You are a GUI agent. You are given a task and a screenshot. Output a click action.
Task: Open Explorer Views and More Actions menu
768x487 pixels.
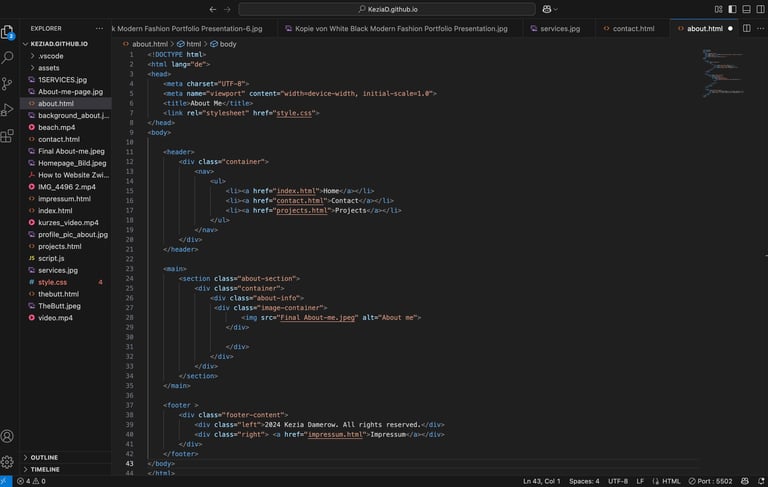pos(99,28)
